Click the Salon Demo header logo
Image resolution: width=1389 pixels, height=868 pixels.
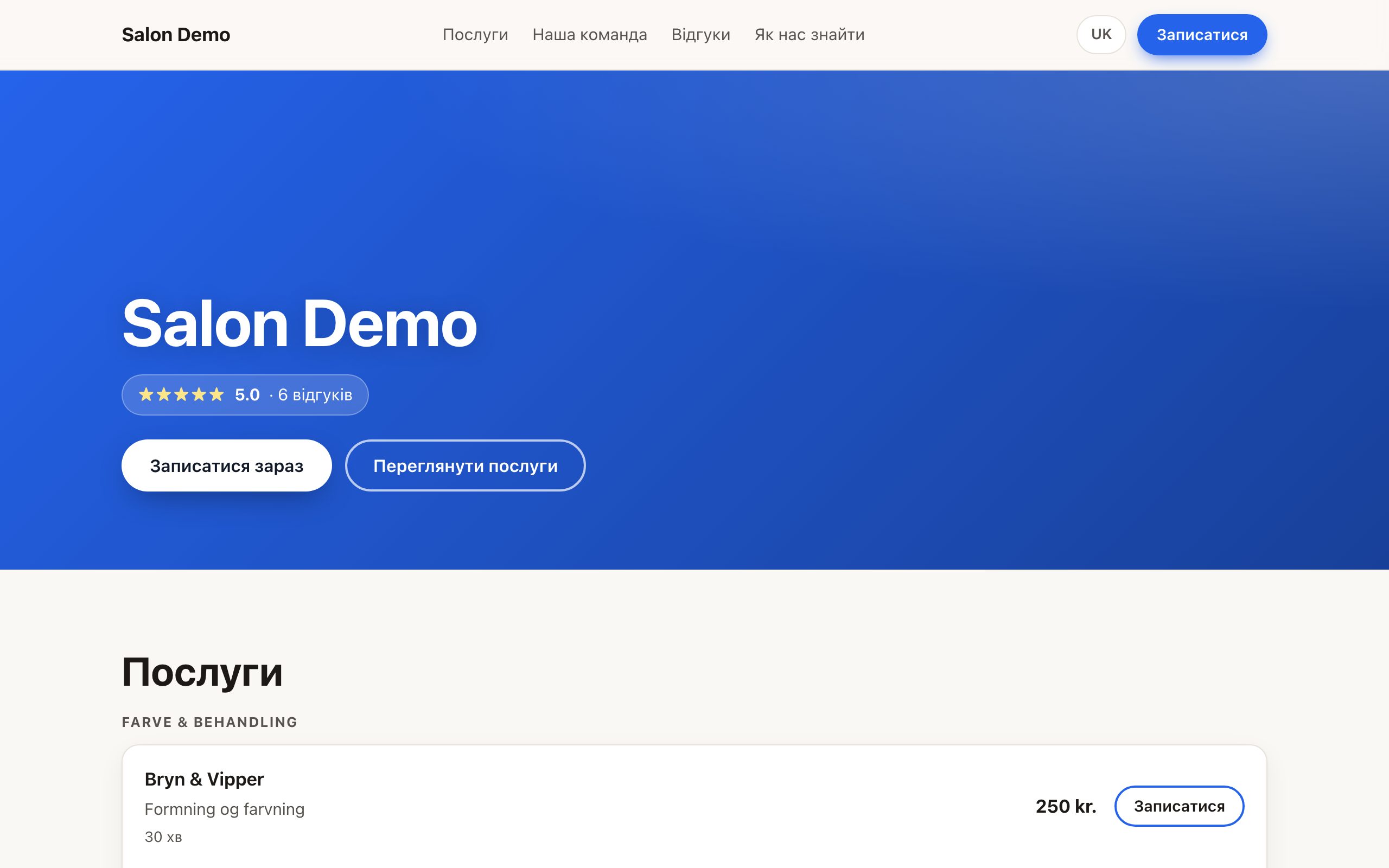[176, 34]
